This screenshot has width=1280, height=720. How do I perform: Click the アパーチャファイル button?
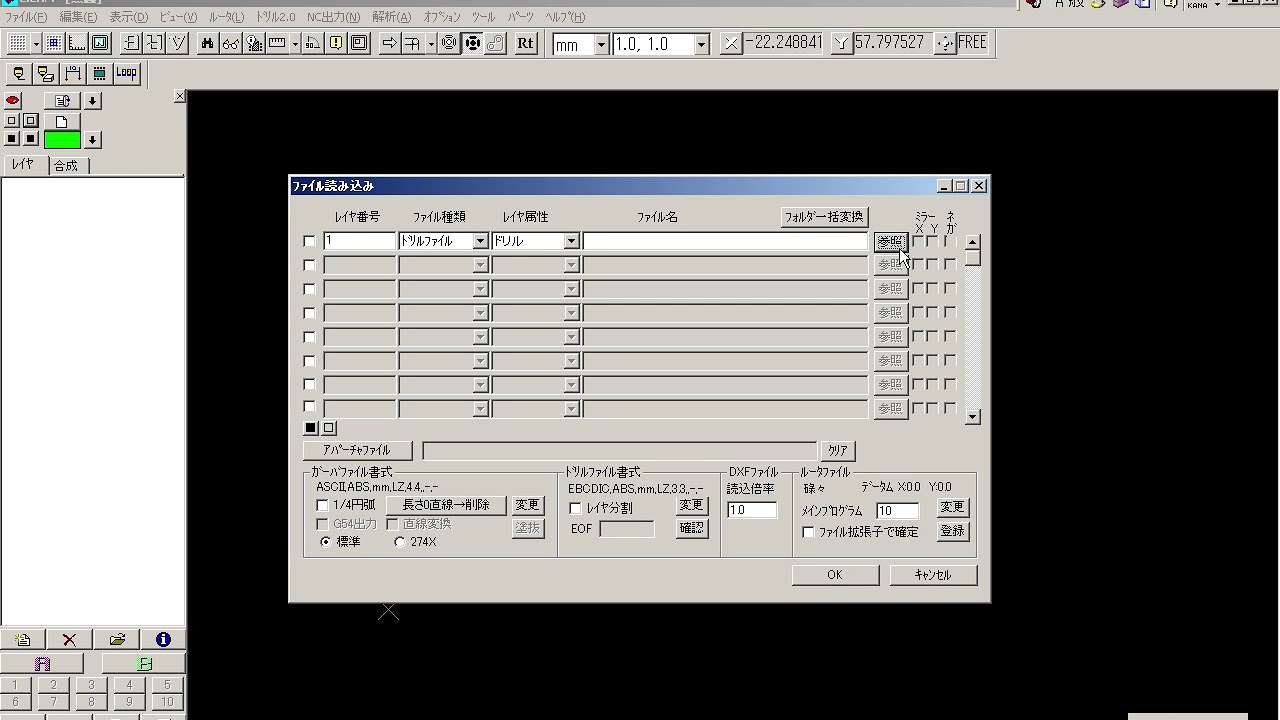(x=357, y=450)
